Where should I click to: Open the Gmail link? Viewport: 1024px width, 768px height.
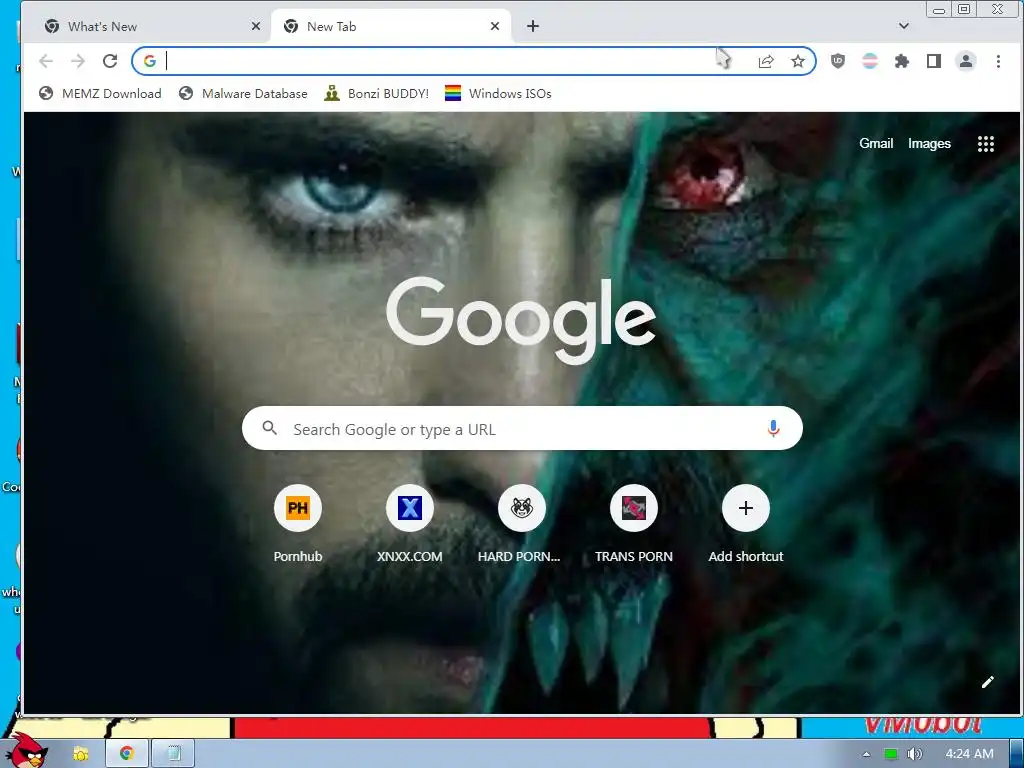pyautogui.click(x=876, y=144)
